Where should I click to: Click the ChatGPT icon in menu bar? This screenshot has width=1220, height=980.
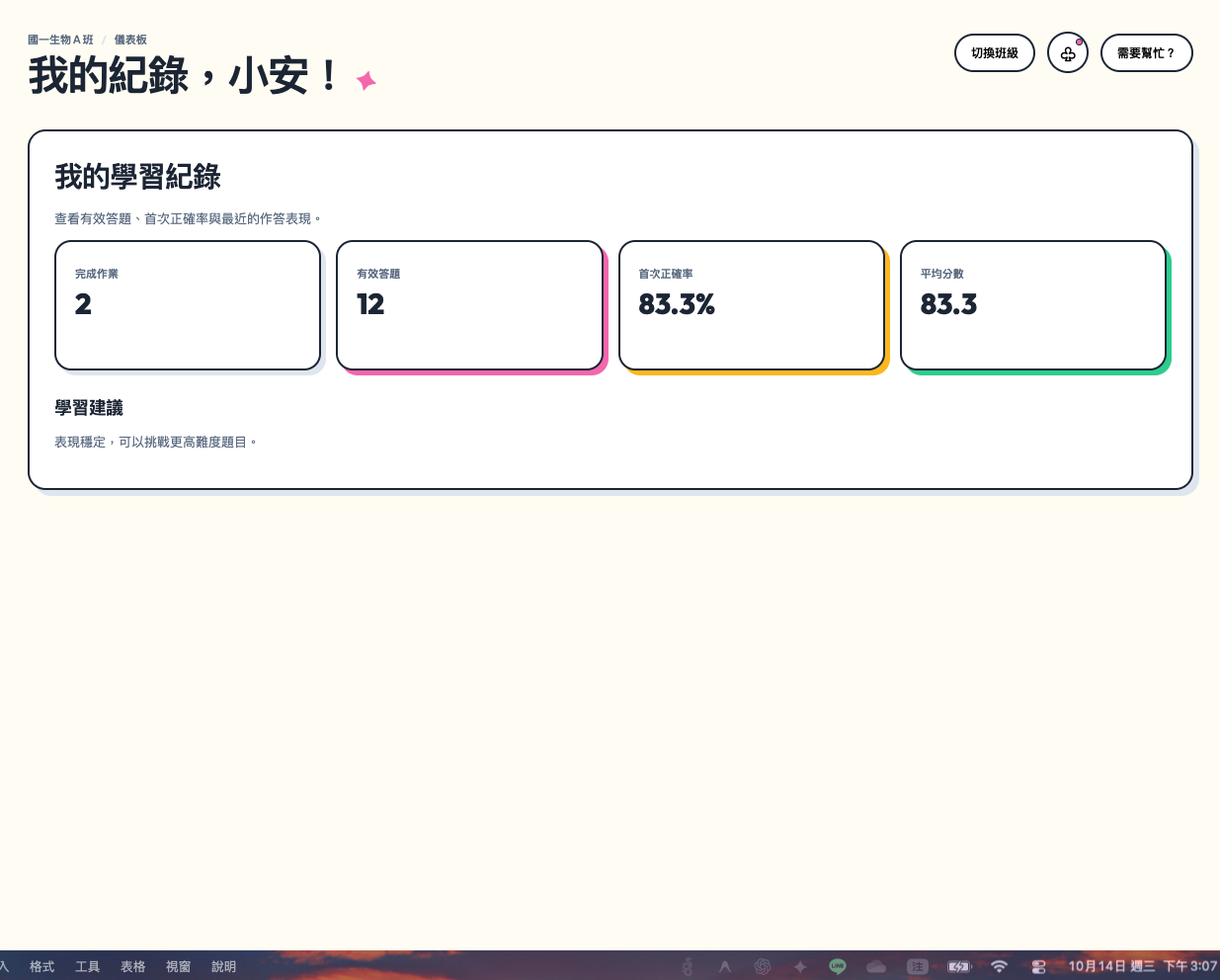tap(763, 966)
